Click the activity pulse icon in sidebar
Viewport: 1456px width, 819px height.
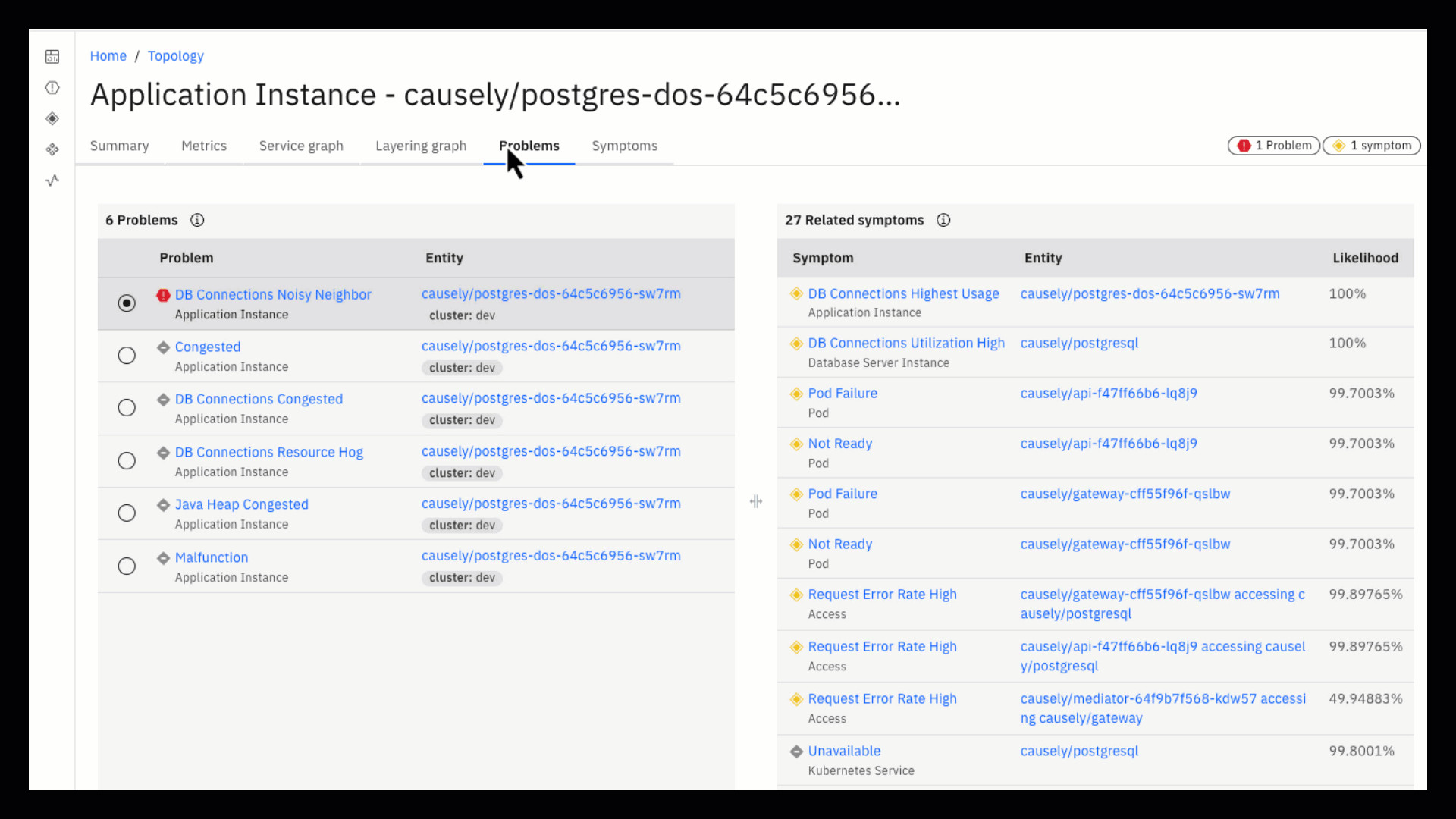pyautogui.click(x=52, y=180)
